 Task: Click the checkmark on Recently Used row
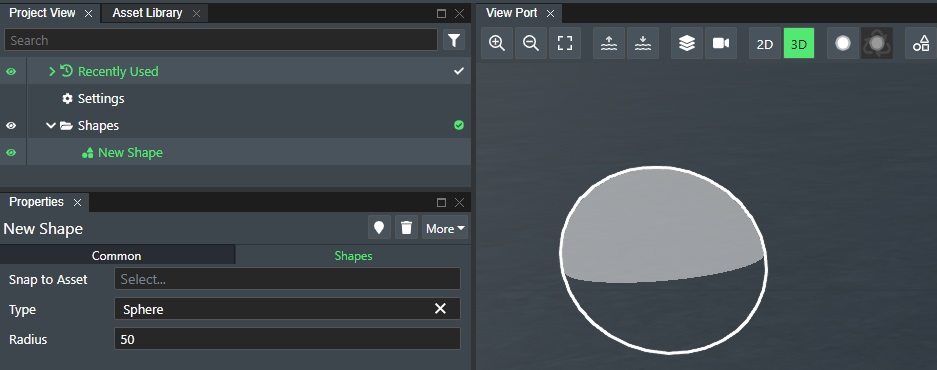pos(458,71)
